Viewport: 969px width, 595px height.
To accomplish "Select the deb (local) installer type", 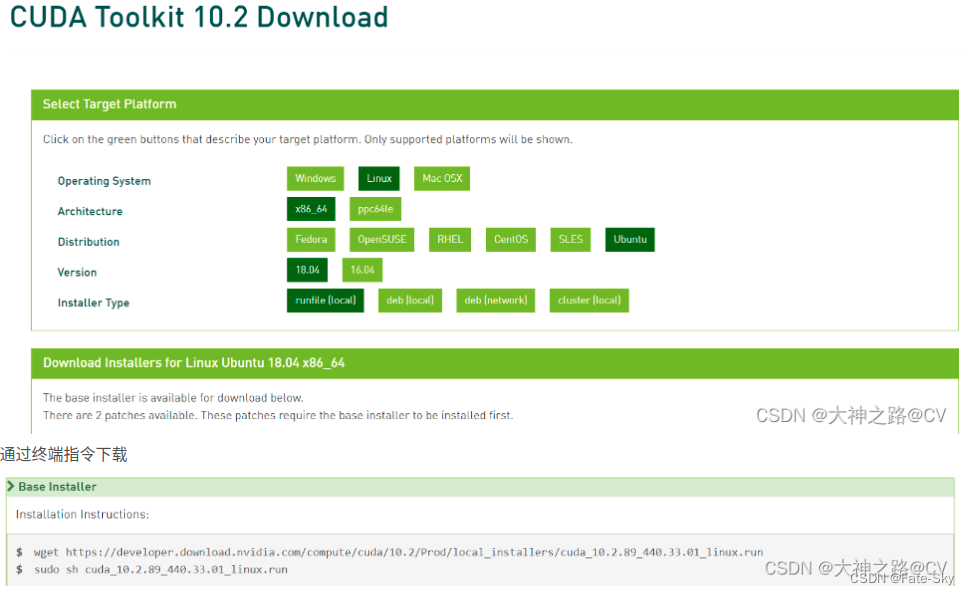I will [410, 300].
